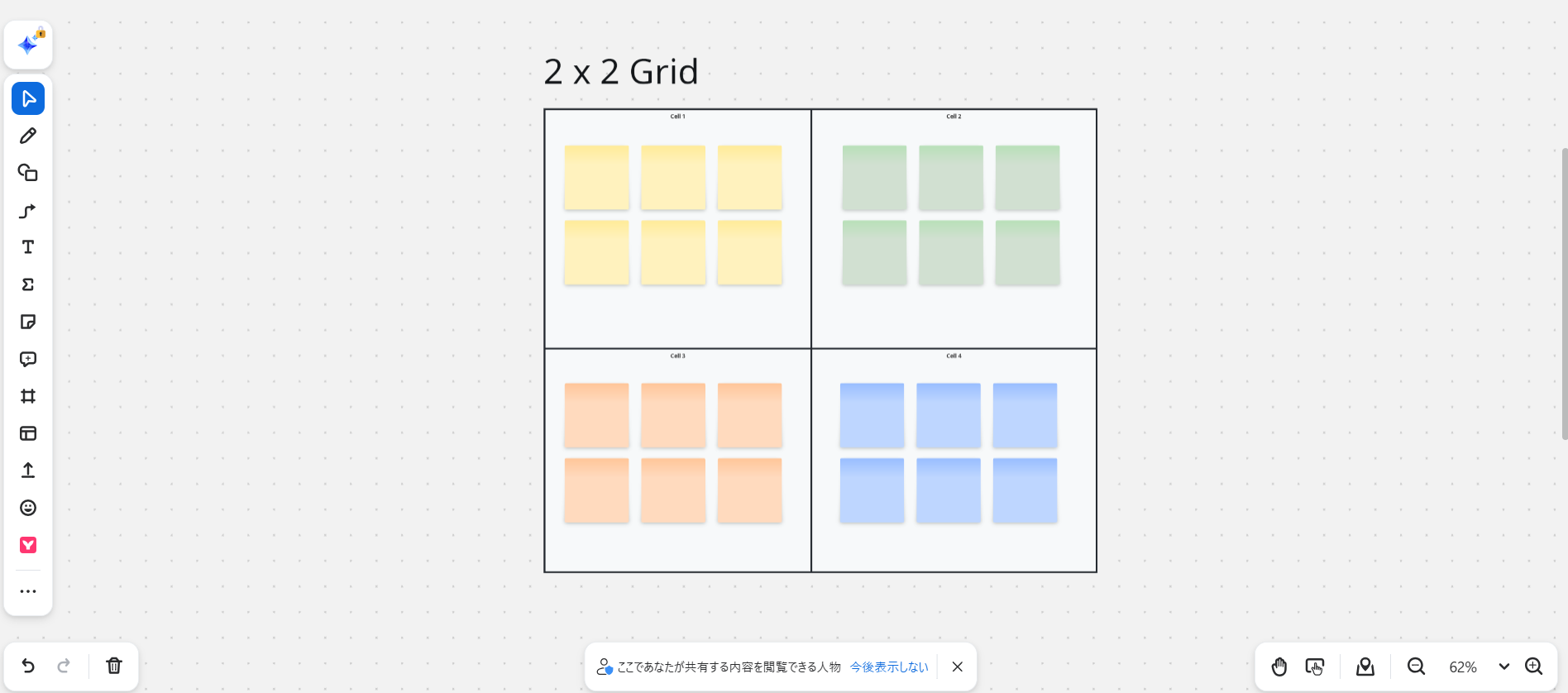The image size is (1568, 693).
Task: Toggle touch selection mode
Action: pyautogui.click(x=1315, y=666)
